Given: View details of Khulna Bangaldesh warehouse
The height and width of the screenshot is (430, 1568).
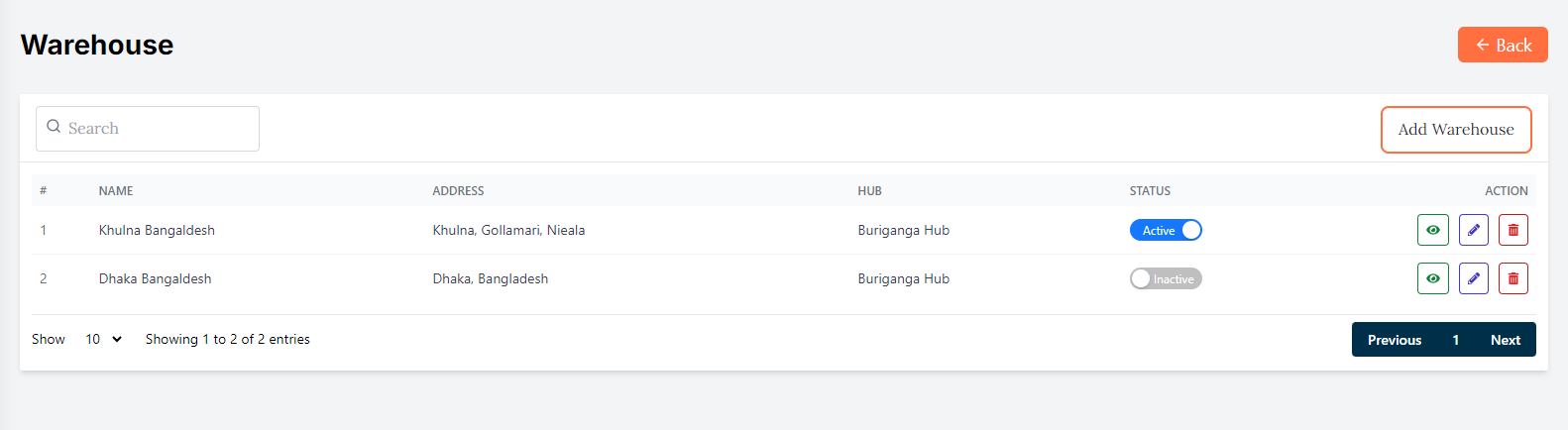Looking at the screenshot, I should pyautogui.click(x=1432, y=230).
